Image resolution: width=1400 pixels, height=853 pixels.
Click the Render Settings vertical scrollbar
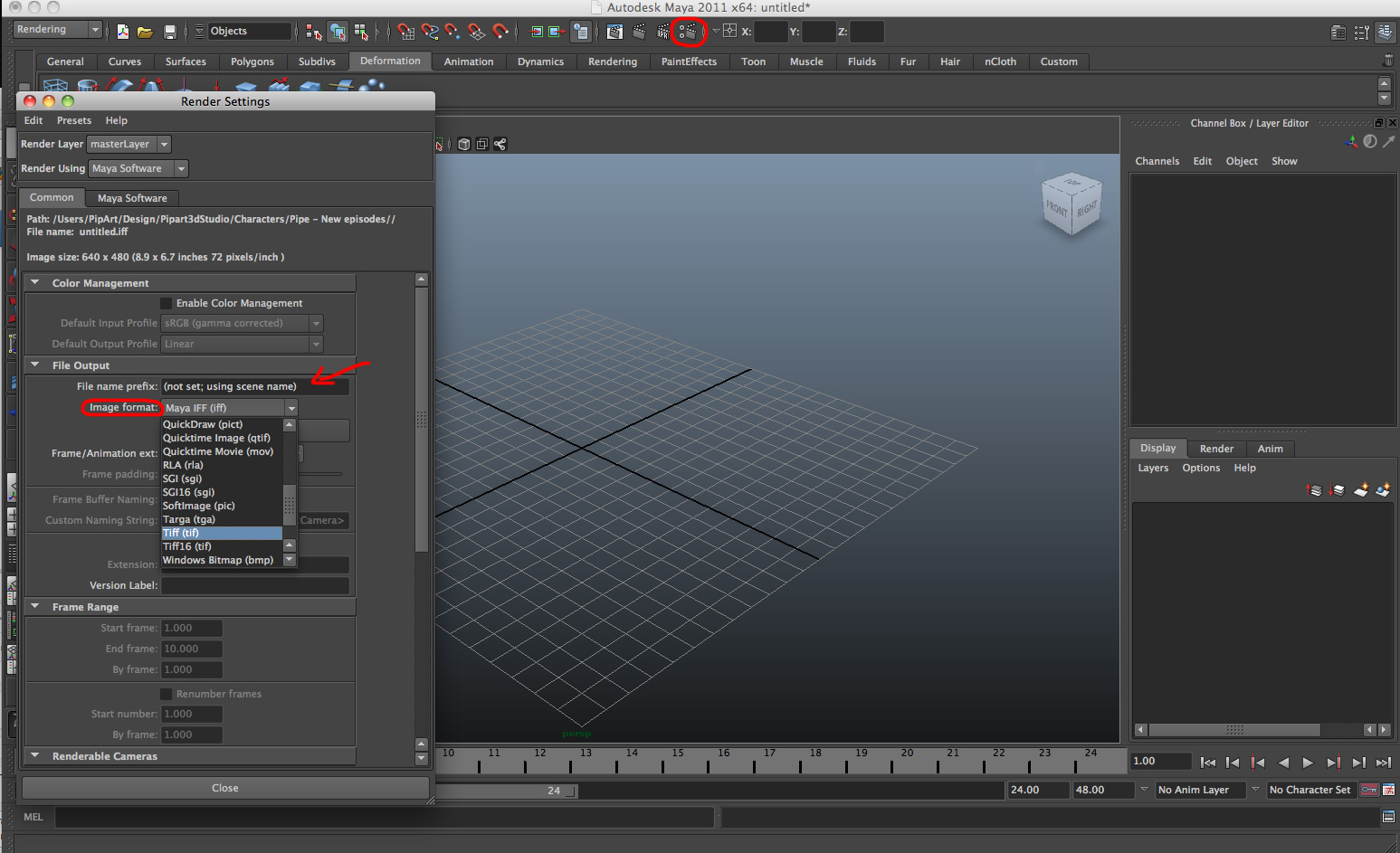pyautogui.click(x=422, y=419)
